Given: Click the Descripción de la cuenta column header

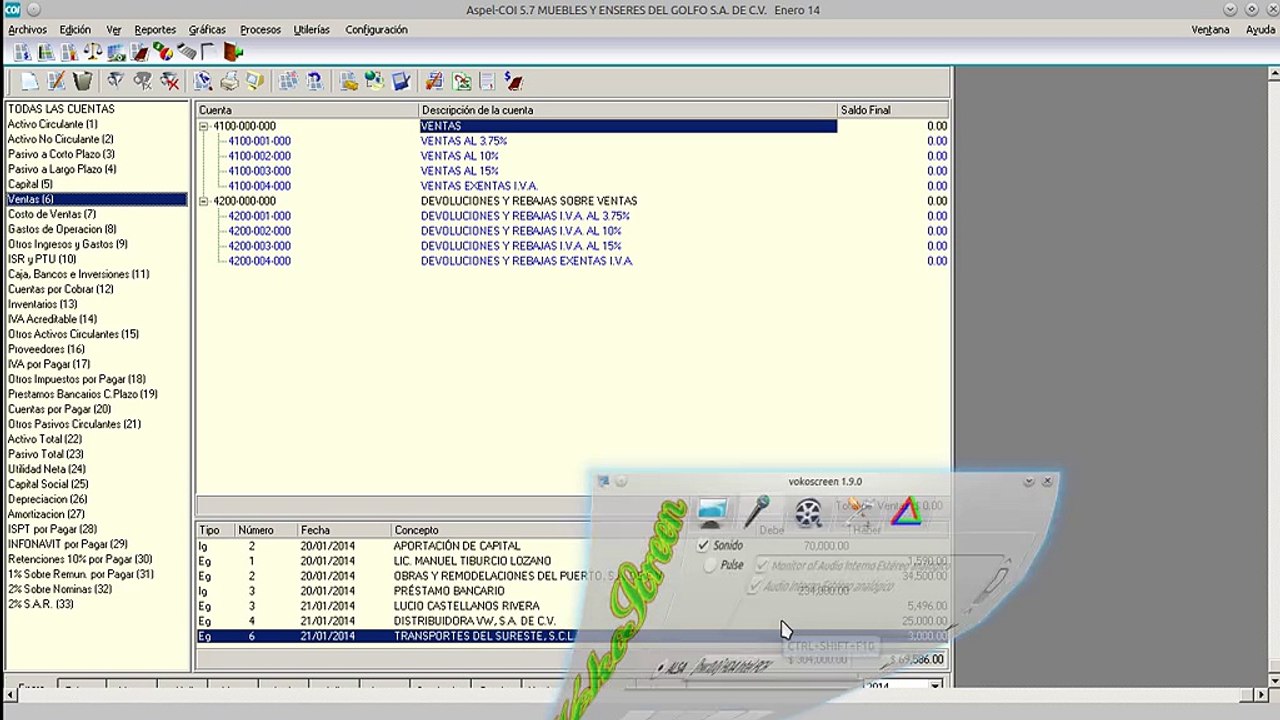Looking at the screenshot, I should pyautogui.click(x=628, y=110).
